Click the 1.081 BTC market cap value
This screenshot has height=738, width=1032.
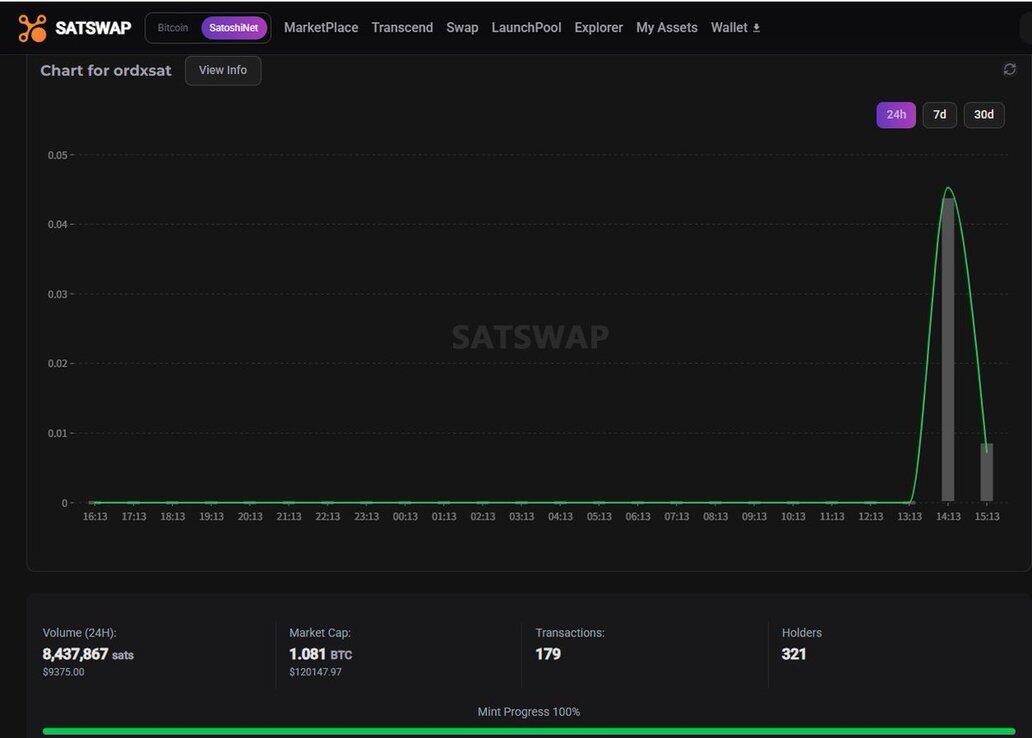[x=321, y=654]
